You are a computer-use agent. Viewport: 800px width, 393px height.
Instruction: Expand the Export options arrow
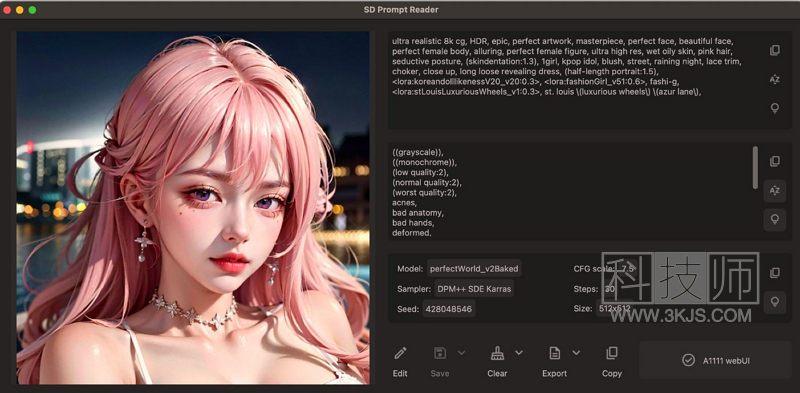pyautogui.click(x=576, y=353)
